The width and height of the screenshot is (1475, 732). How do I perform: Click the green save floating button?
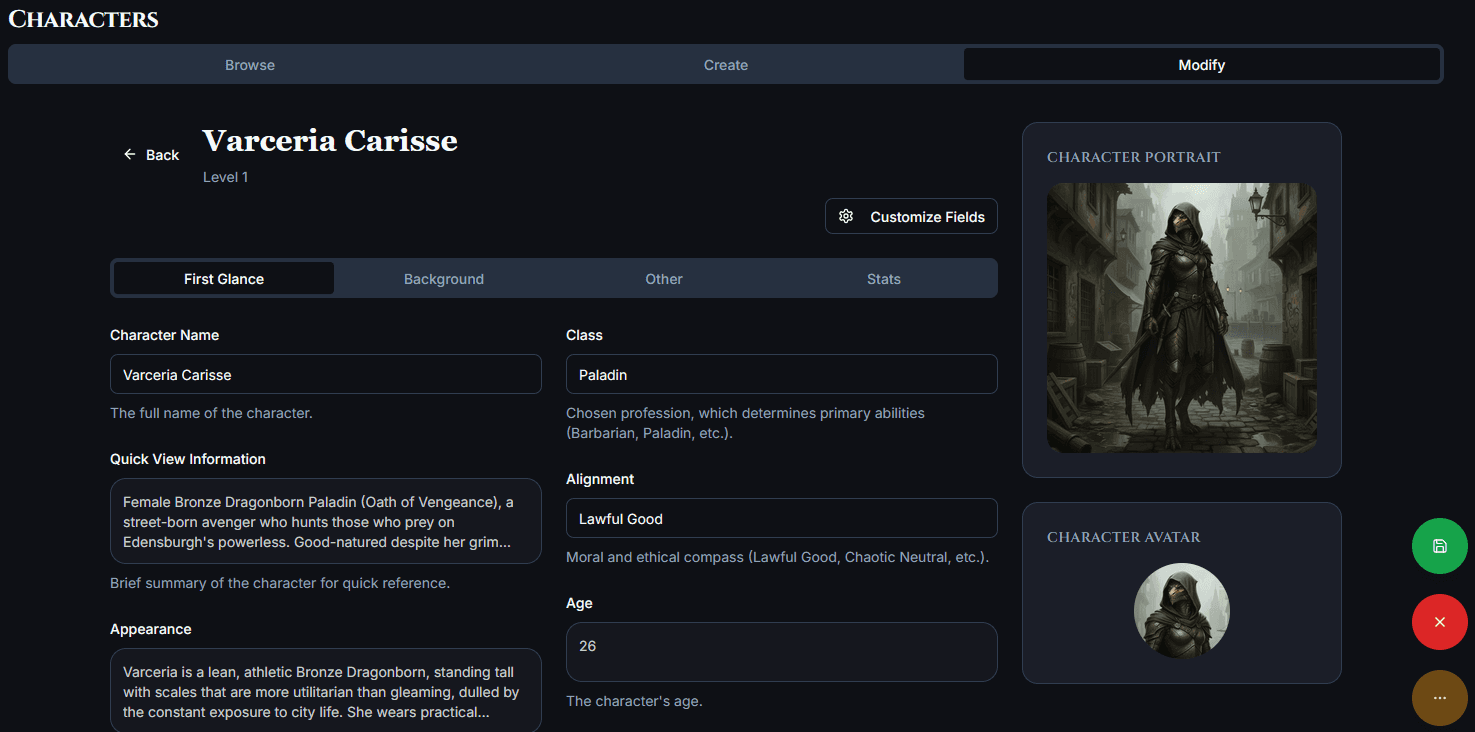(1439, 546)
